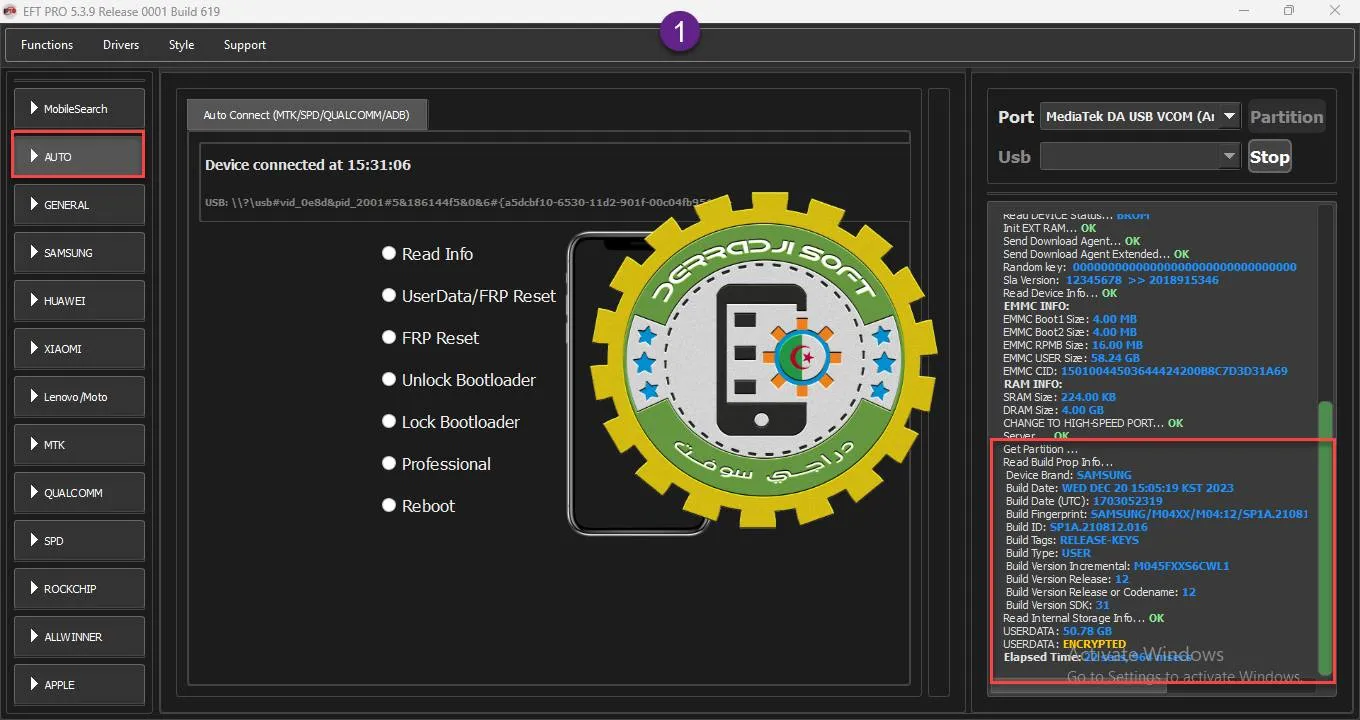Click the EFT PRO title bar icon
This screenshot has width=1360, height=720.
(11, 11)
